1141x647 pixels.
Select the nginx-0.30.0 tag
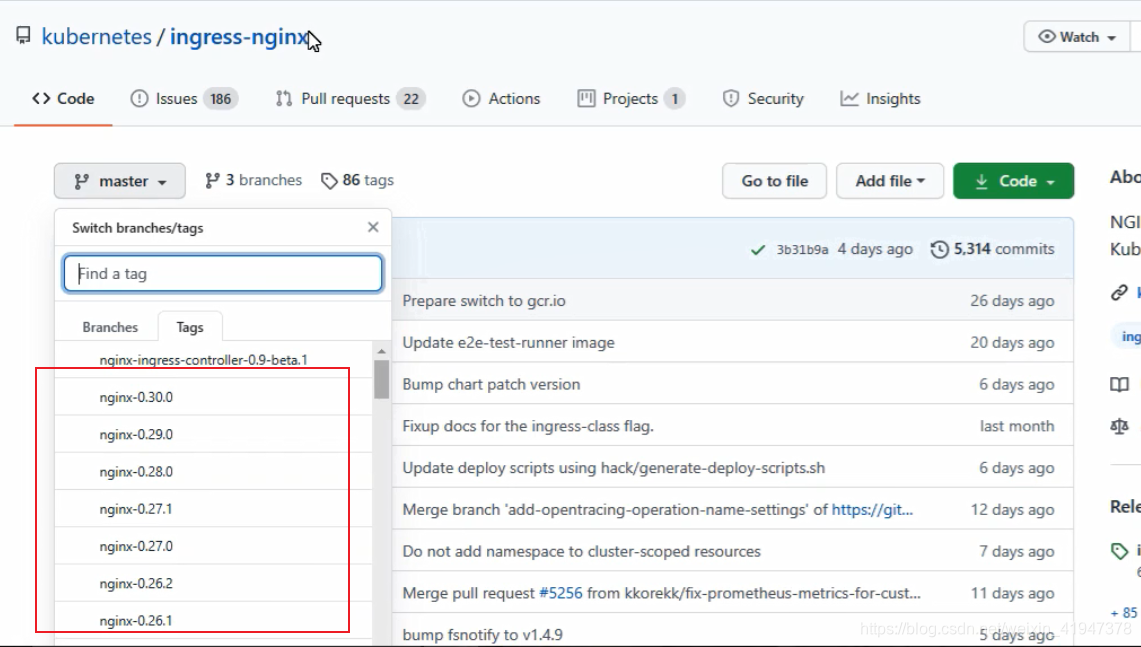[136, 397]
